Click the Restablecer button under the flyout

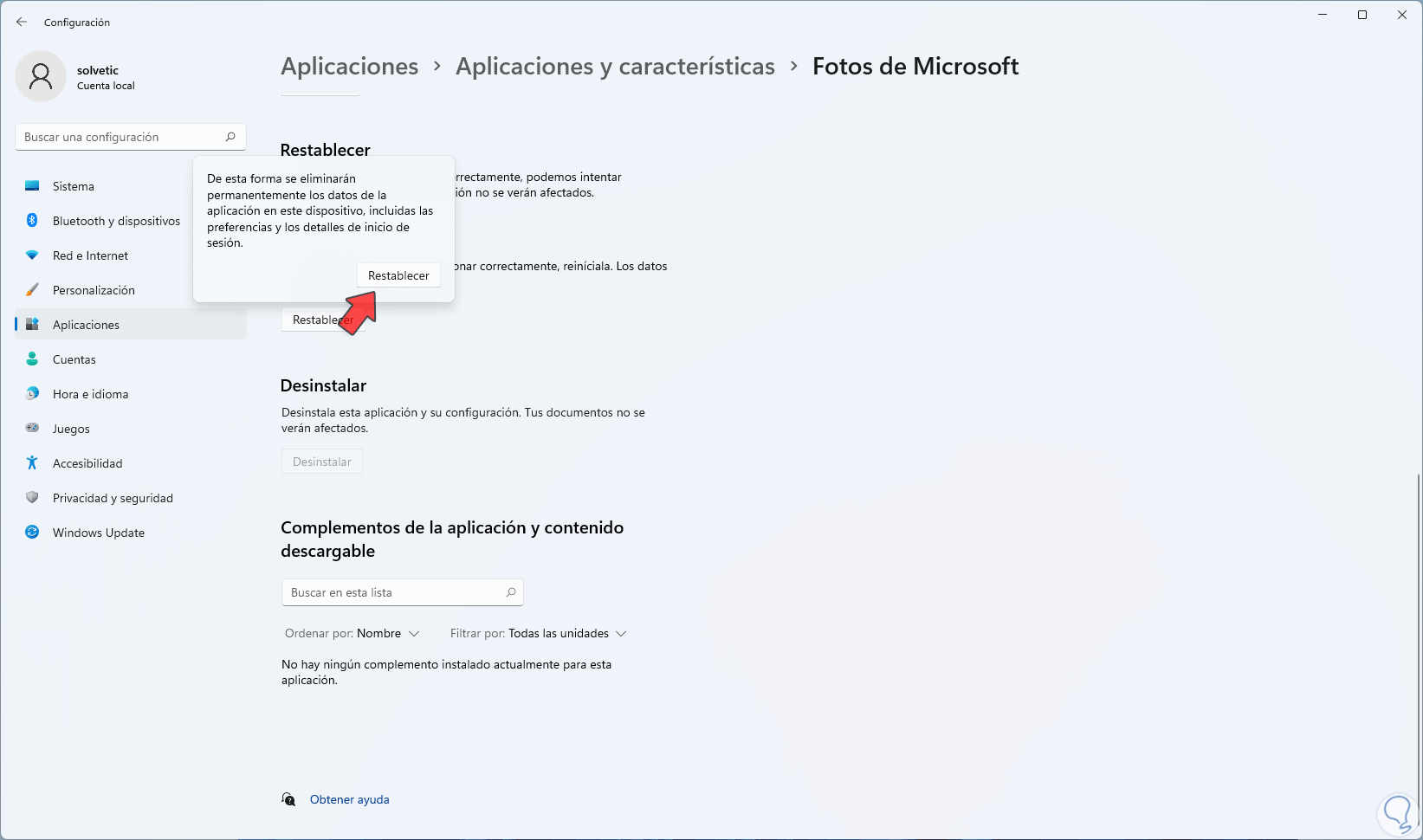click(x=323, y=320)
